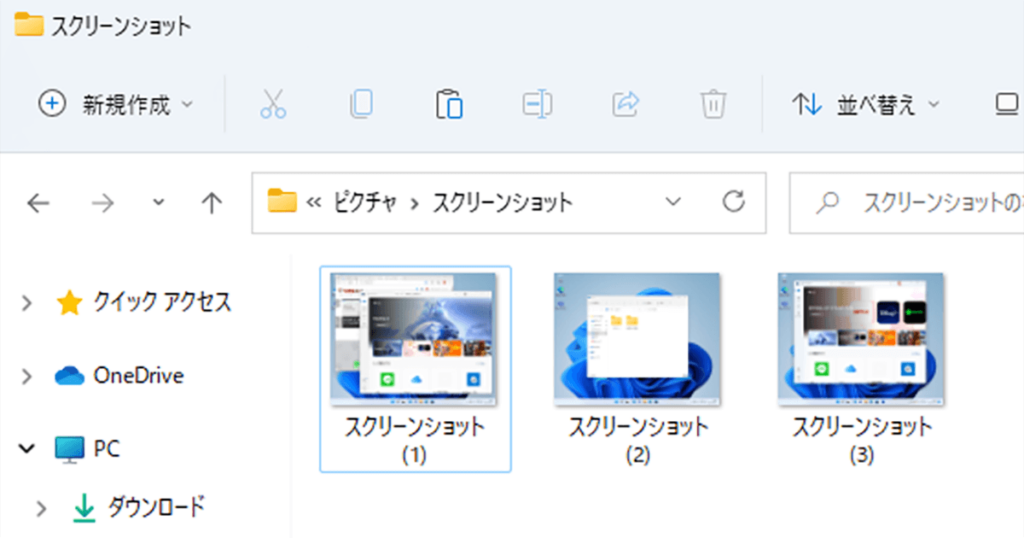Viewport: 1024px width, 538px height.
Task: Expand the クイック アクセス tree node
Action: (27, 303)
